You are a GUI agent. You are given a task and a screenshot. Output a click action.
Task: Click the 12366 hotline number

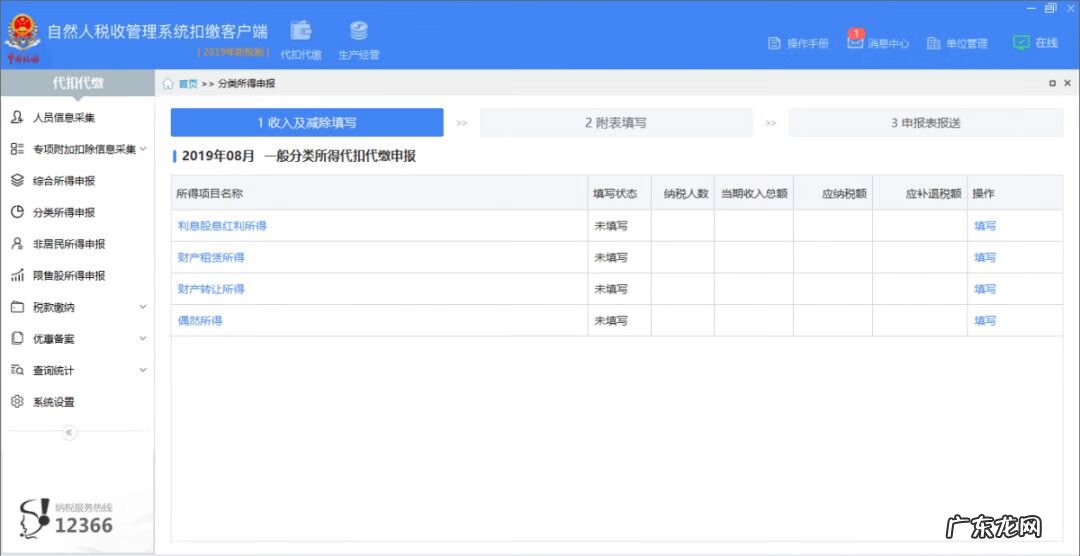[x=83, y=526]
